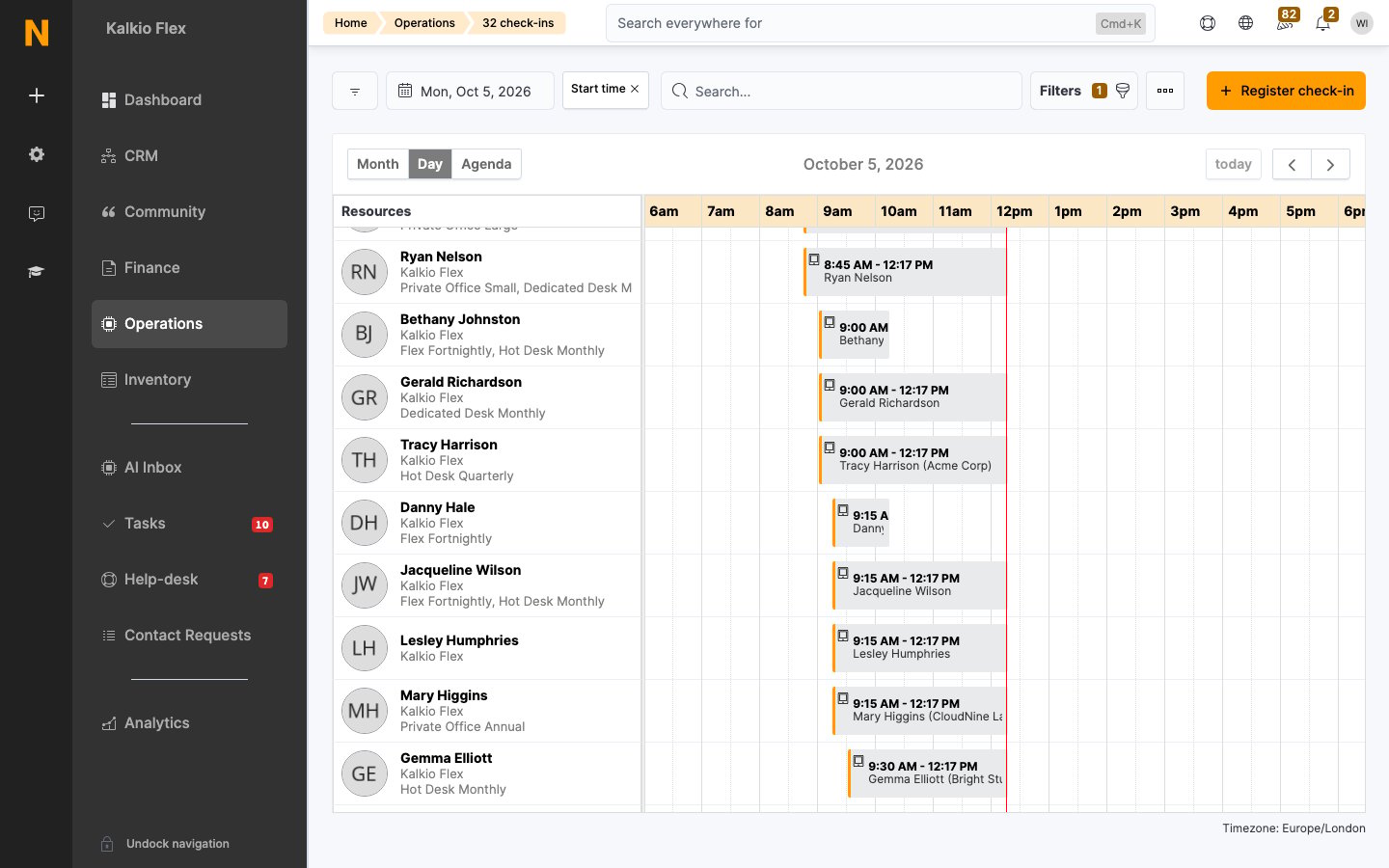Click the today button

(x=1233, y=164)
